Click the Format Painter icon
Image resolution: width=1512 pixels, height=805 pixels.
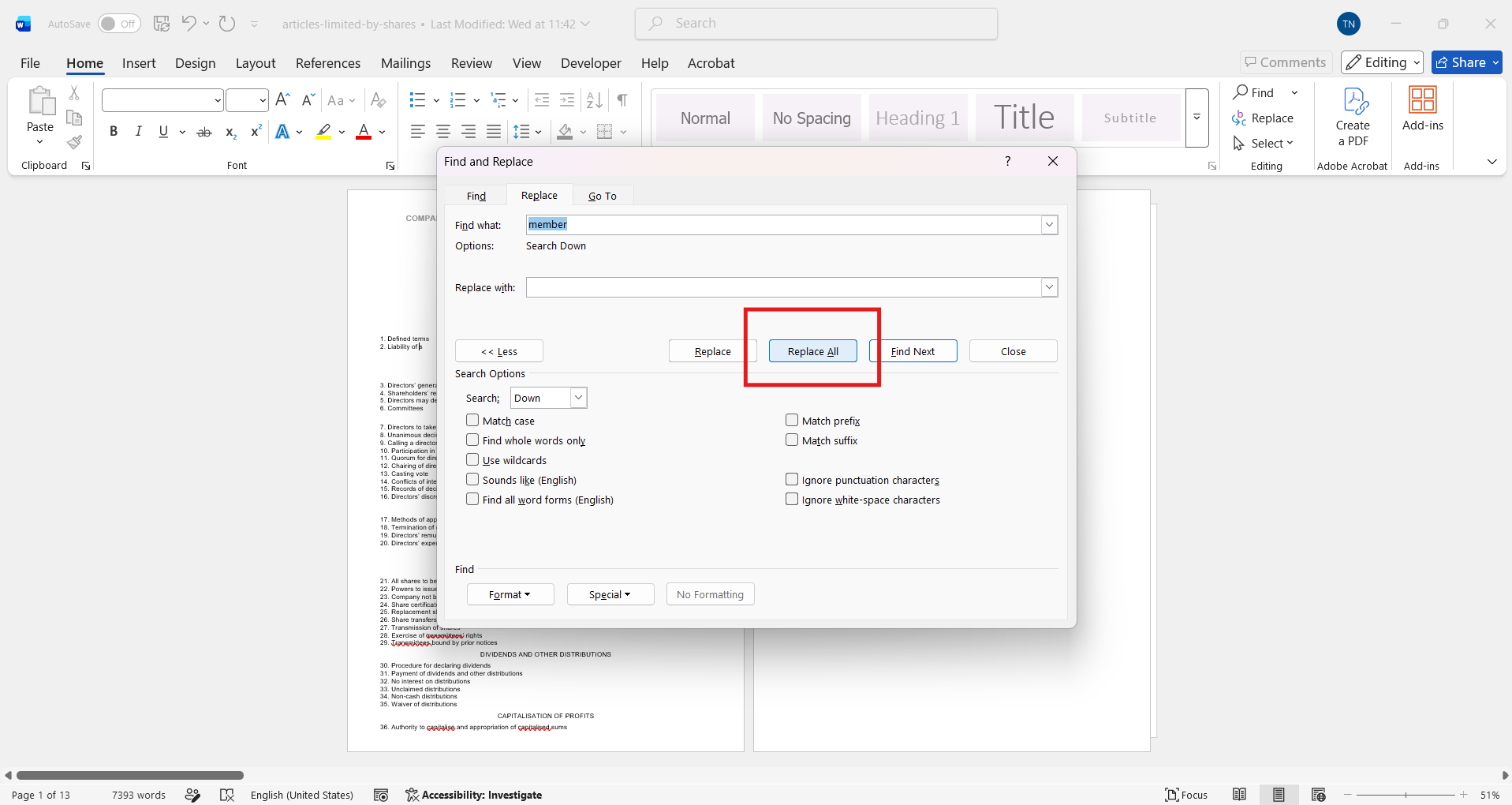point(74,143)
